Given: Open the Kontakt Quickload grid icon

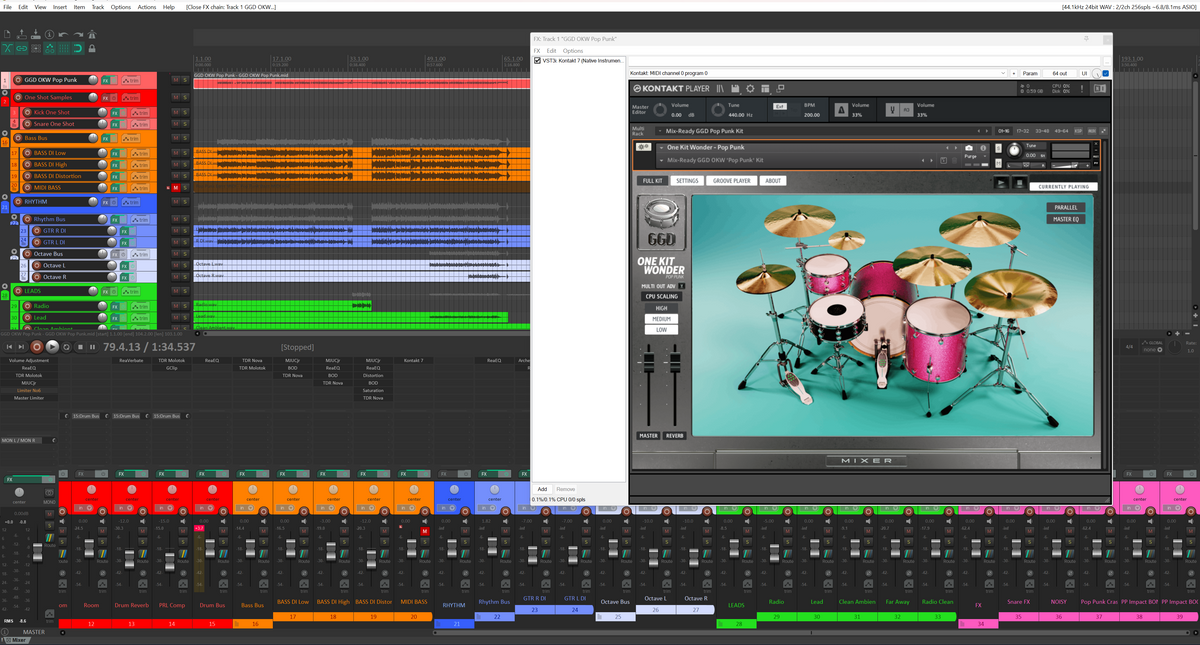Looking at the screenshot, I should 765,88.
